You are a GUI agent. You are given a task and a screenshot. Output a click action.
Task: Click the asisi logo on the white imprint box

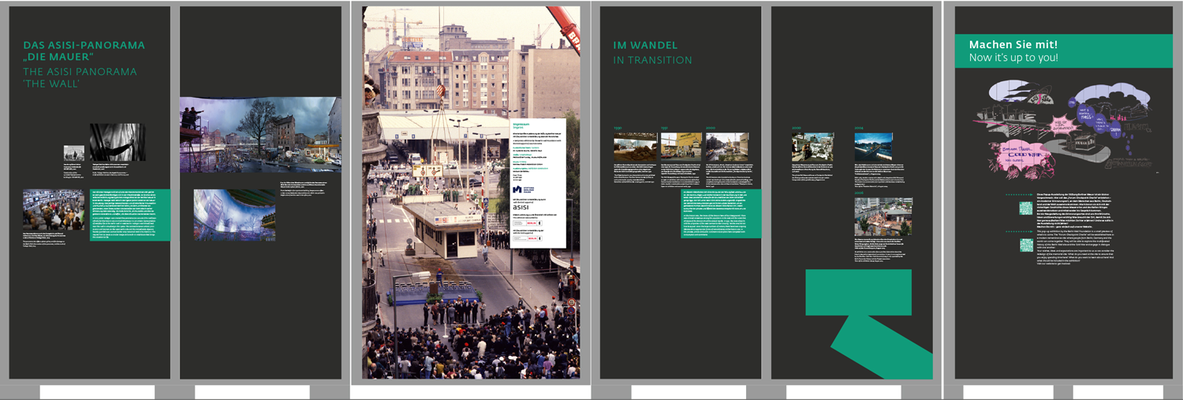point(522,208)
